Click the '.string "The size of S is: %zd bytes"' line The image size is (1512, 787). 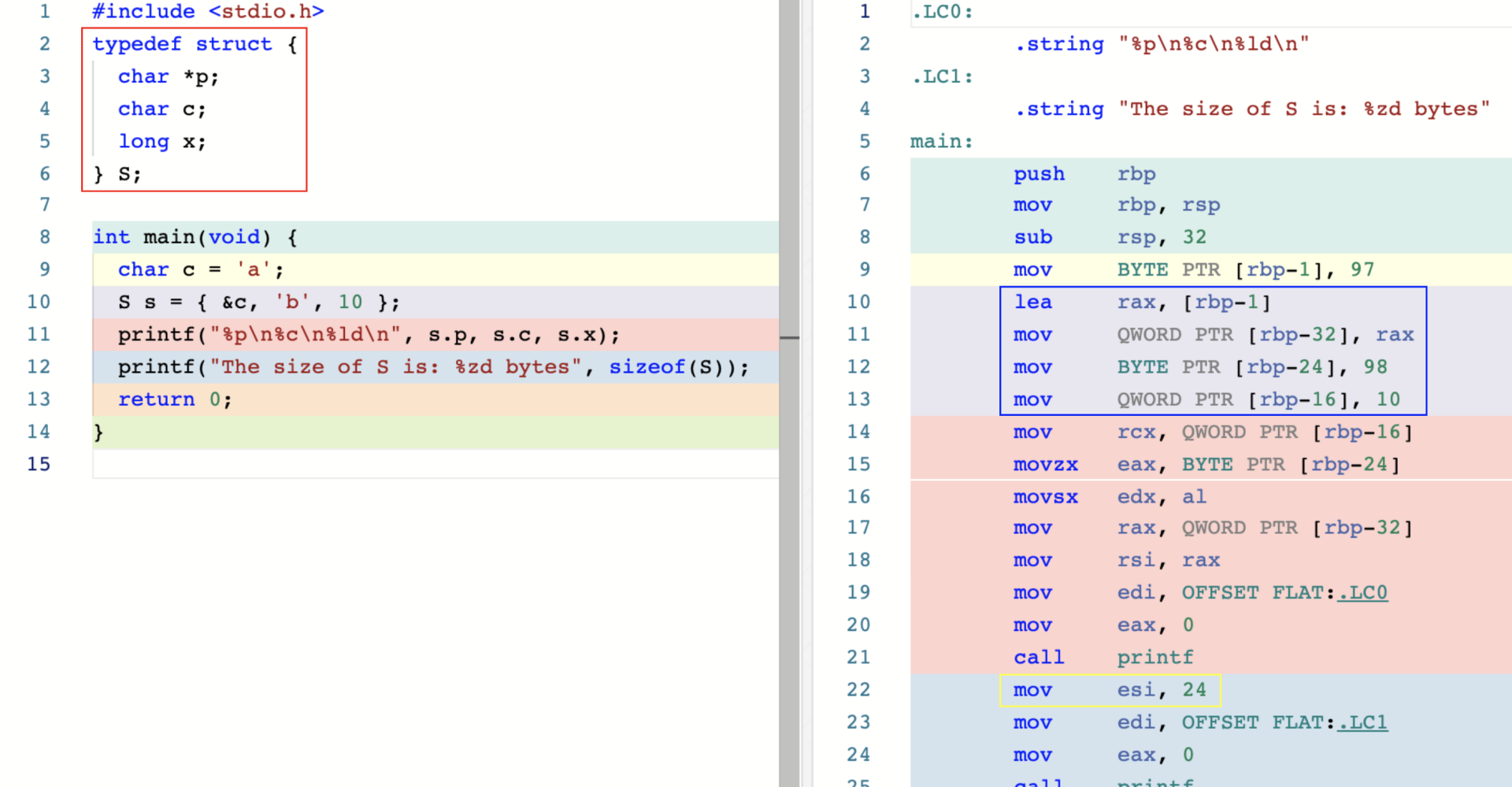point(1252,109)
